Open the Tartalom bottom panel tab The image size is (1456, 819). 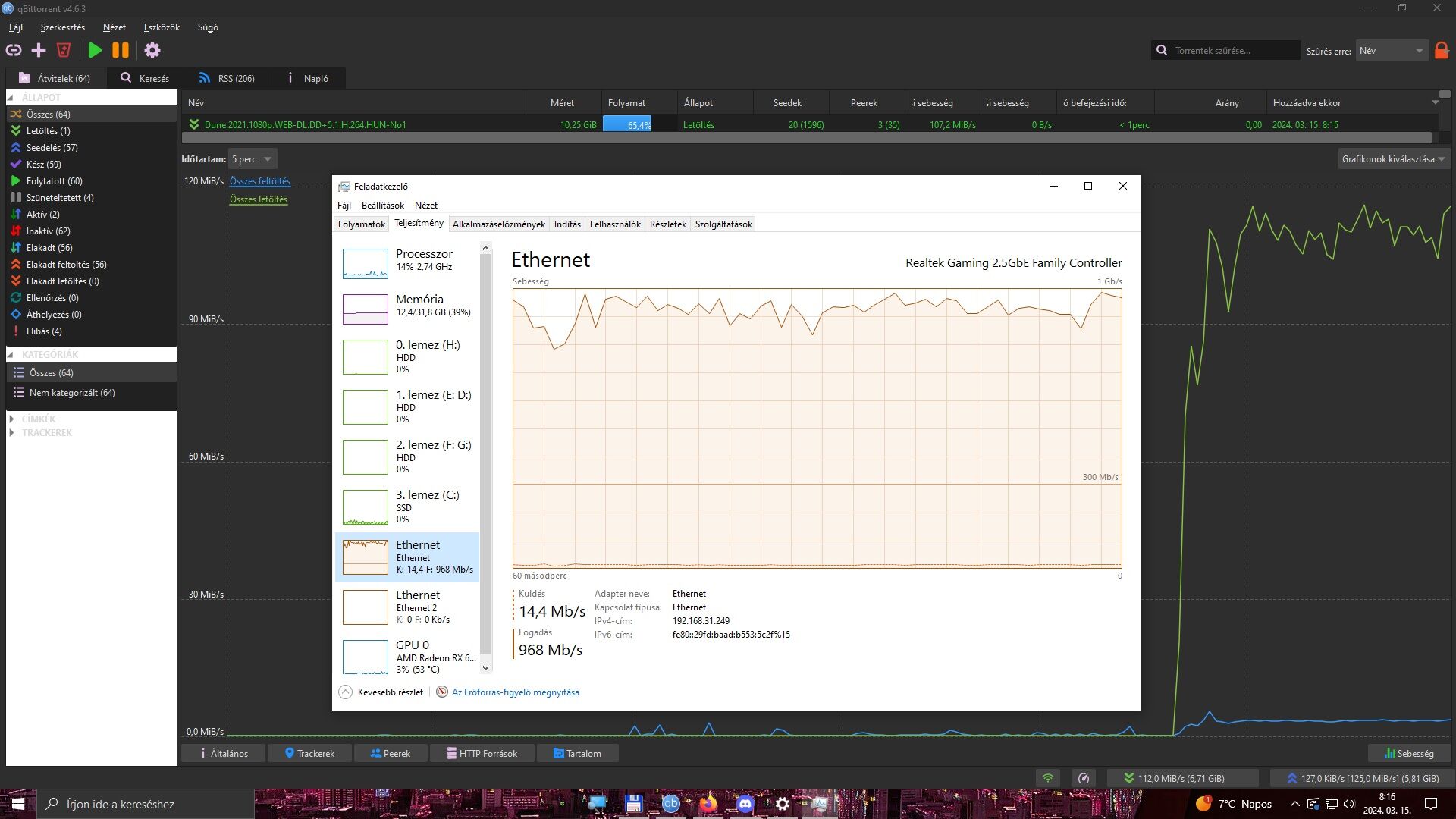coord(577,753)
